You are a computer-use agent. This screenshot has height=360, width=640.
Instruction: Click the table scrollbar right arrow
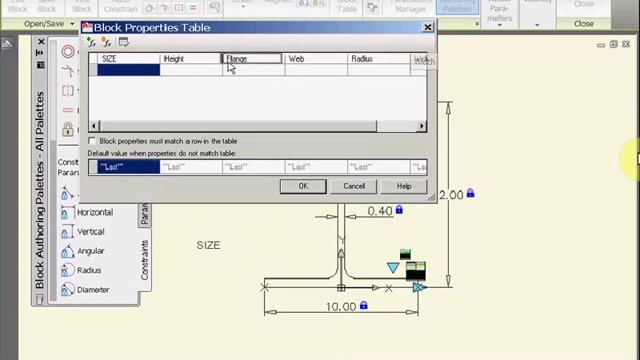click(x=422, y=126)
